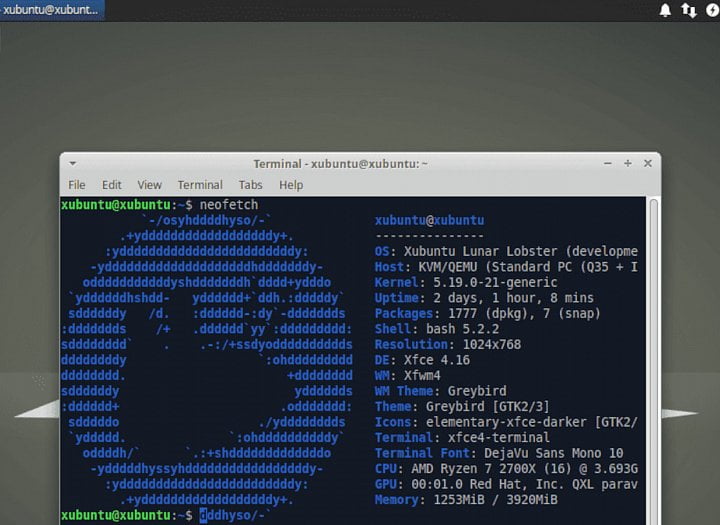Click the Uptime: 2 days line
Screen dimensions: 720x525
[484, 298]
